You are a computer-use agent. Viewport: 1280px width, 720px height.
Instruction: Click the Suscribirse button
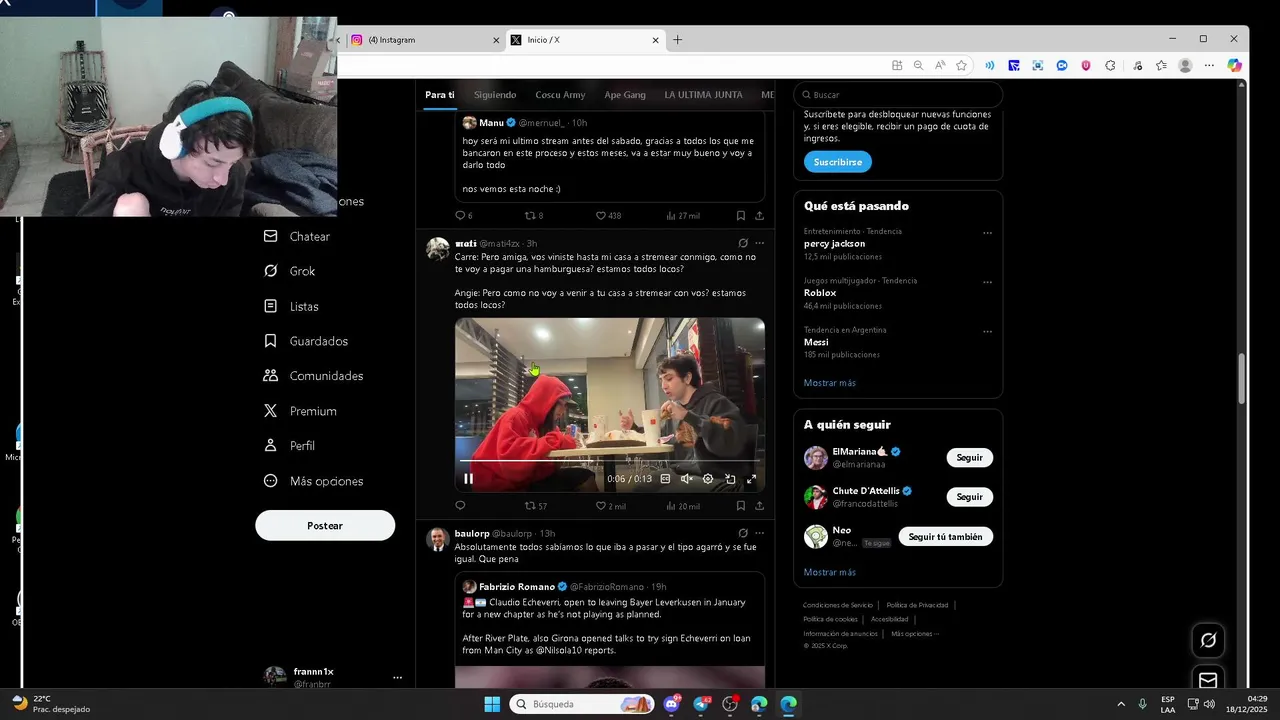pyautogui.click(x=838, y=162)
